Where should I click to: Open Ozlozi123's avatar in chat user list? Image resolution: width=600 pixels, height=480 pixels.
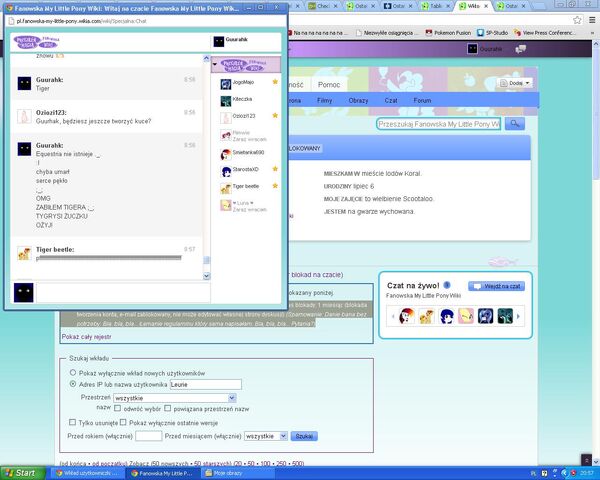[x=226, y=118]
